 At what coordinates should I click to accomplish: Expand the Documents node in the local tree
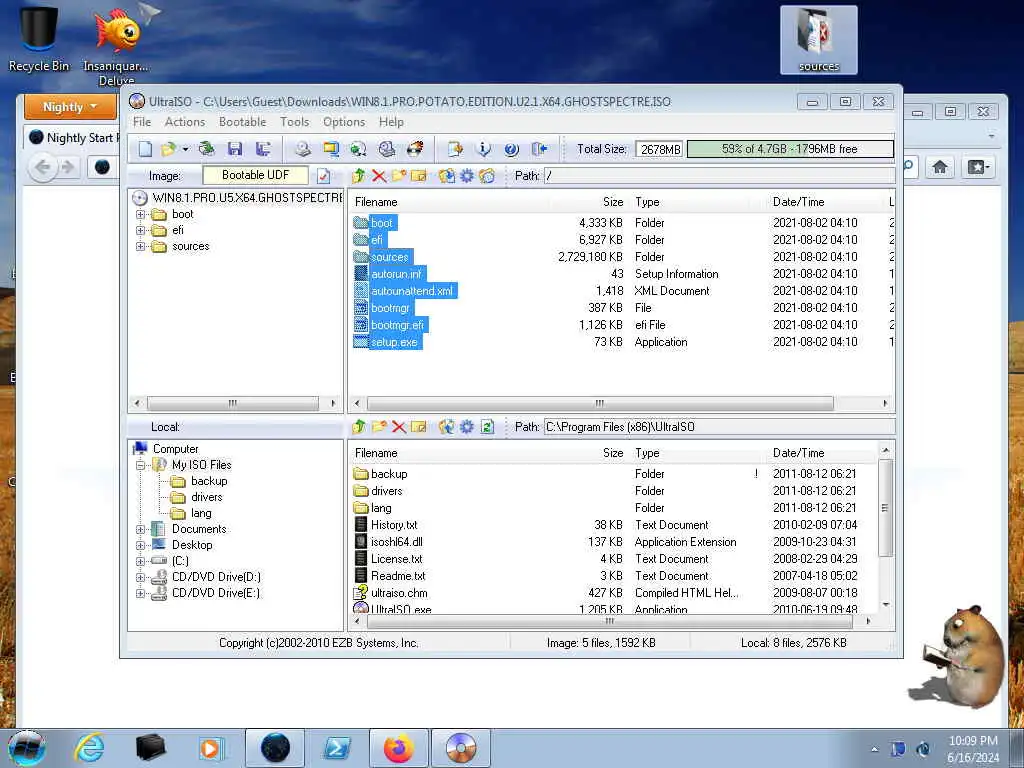point(140,529)
